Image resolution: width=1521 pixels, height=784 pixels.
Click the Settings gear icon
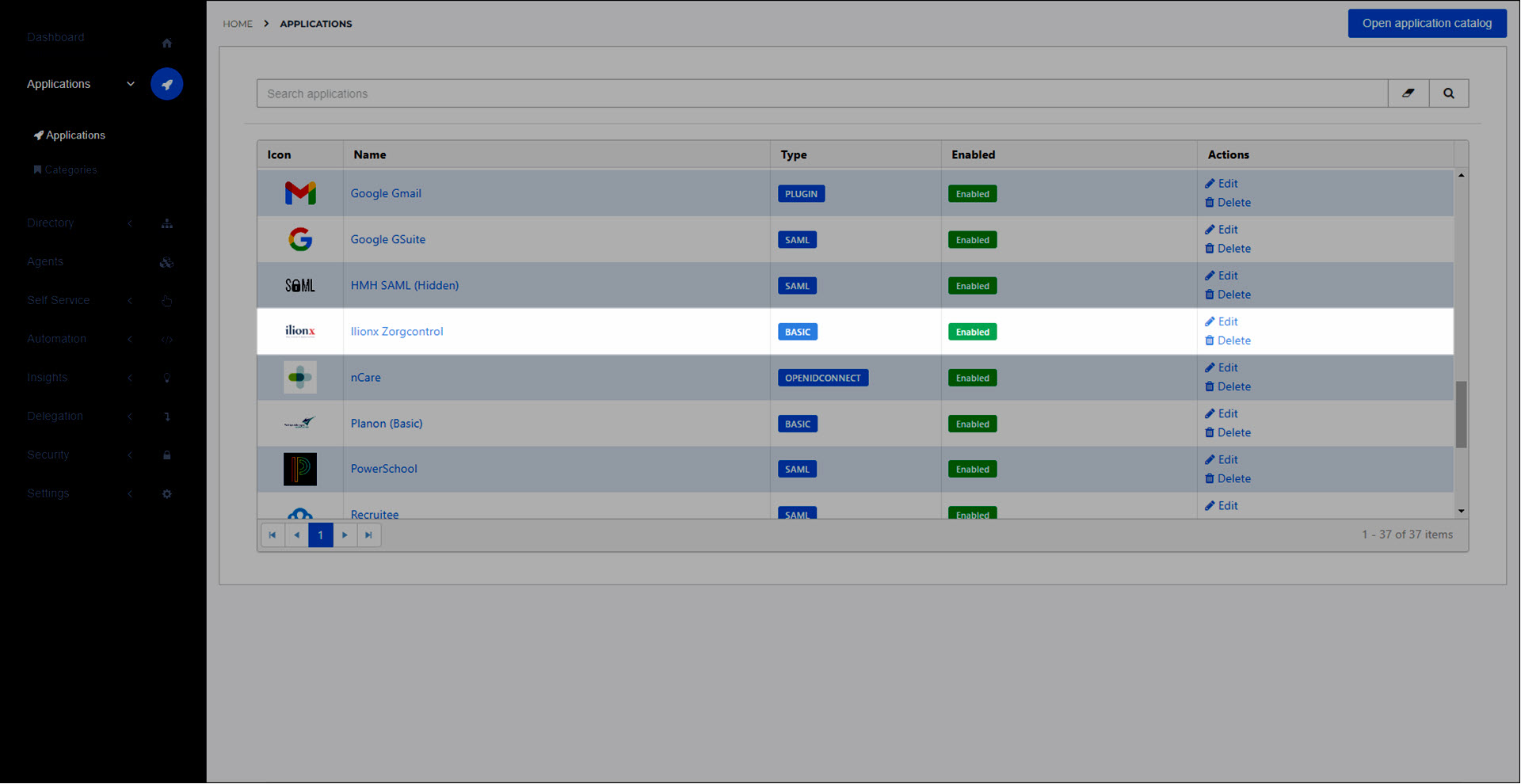[166, 494]
